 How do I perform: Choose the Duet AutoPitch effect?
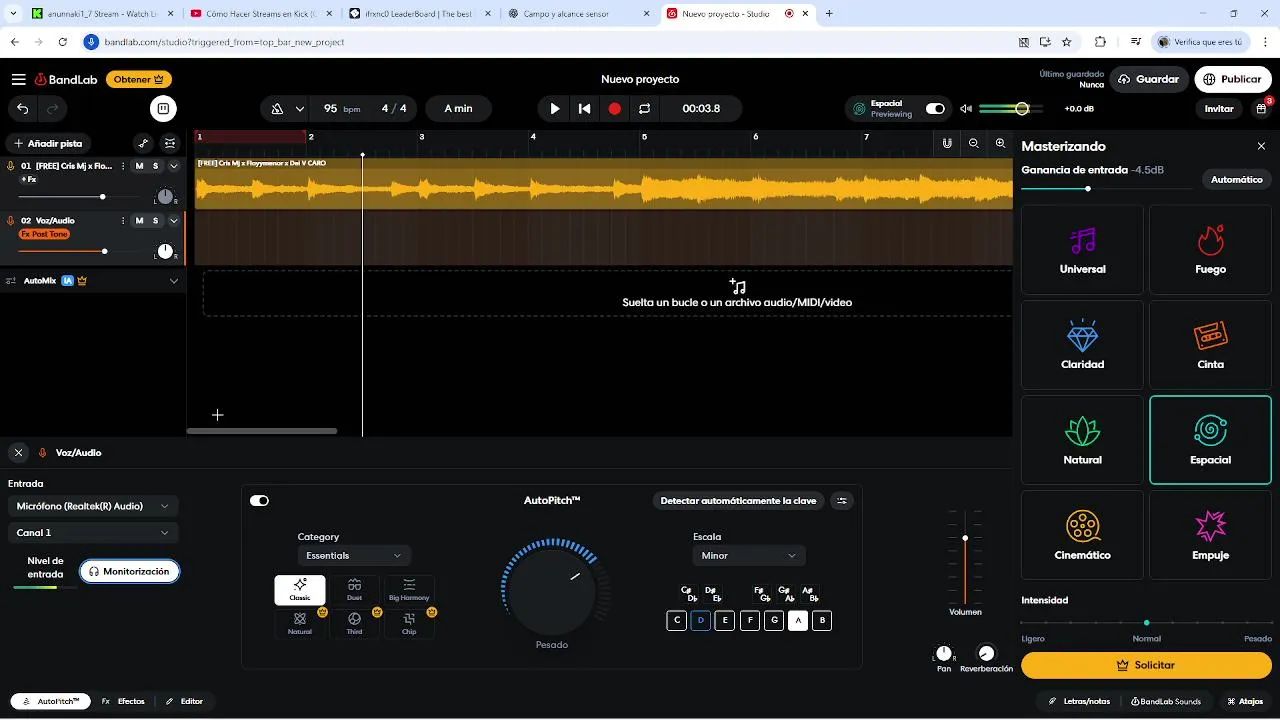pyautogui.click(x=354, y=590)
